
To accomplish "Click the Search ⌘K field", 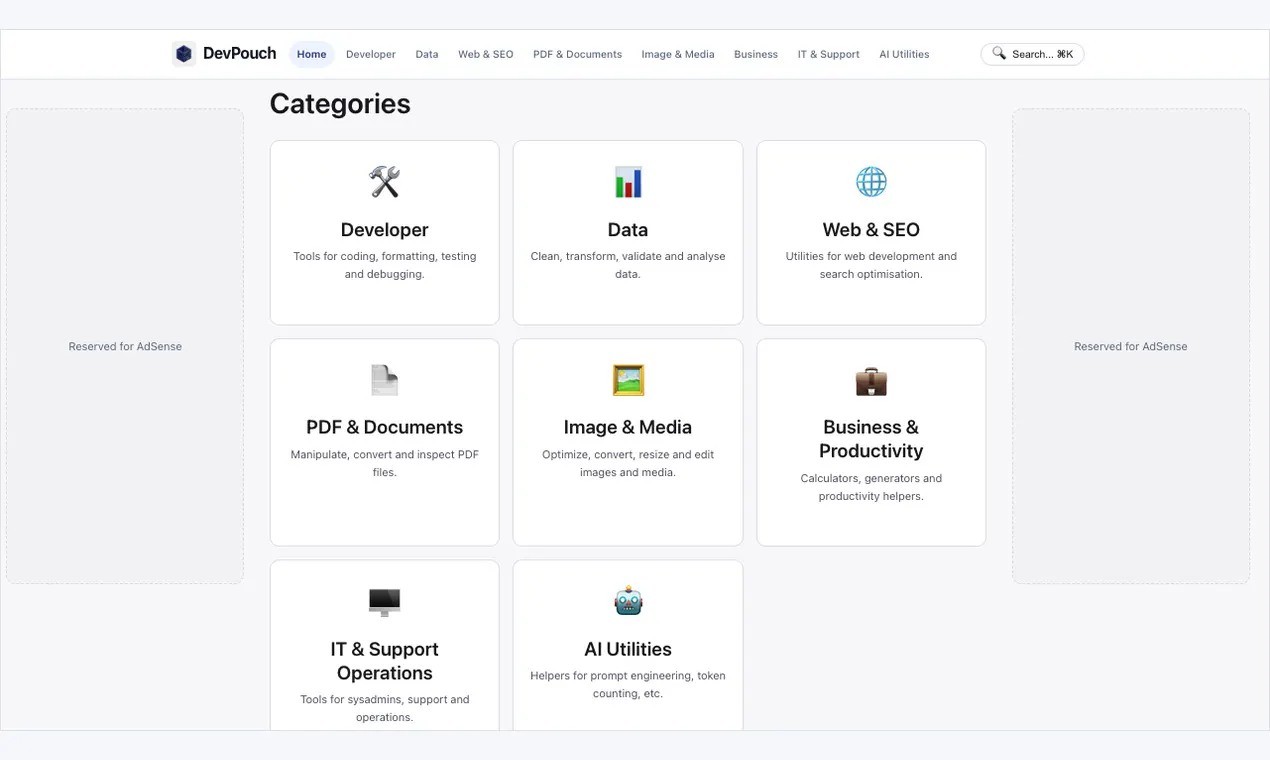I will coord(1032,54).
